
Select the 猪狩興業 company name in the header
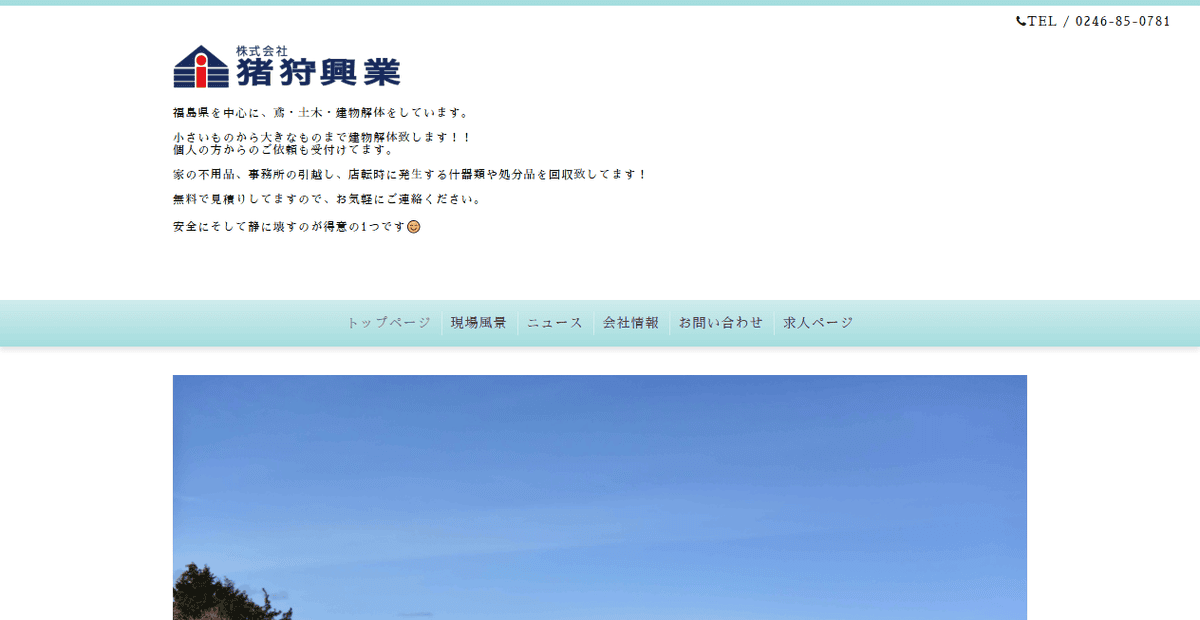point(320,72)
